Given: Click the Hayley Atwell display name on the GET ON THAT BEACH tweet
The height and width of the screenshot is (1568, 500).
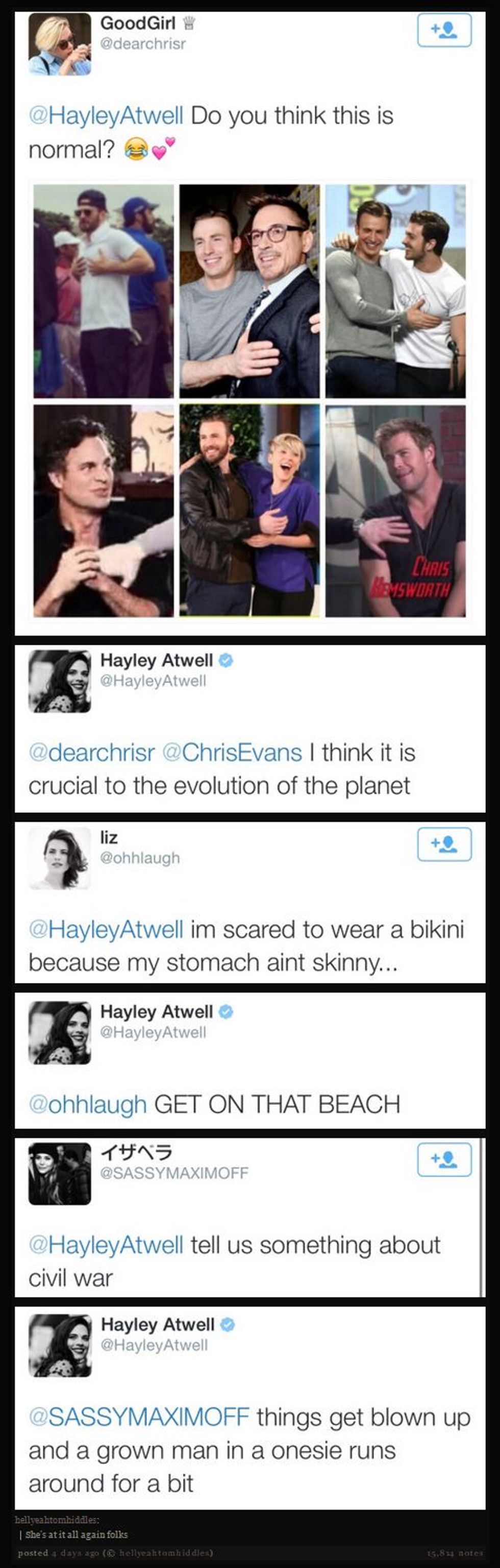Looking at the screenshot, I should (156, 1011).
